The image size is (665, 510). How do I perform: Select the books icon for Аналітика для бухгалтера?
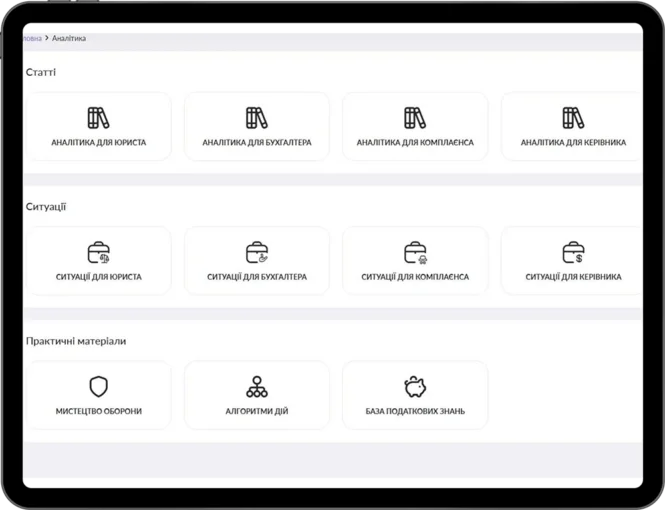tap(257, 118)
